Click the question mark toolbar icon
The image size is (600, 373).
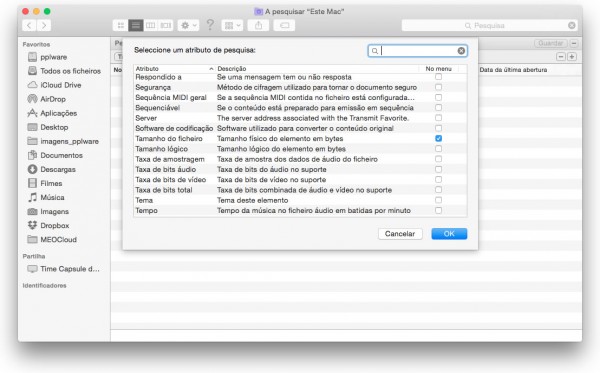(x=210, y=25)
